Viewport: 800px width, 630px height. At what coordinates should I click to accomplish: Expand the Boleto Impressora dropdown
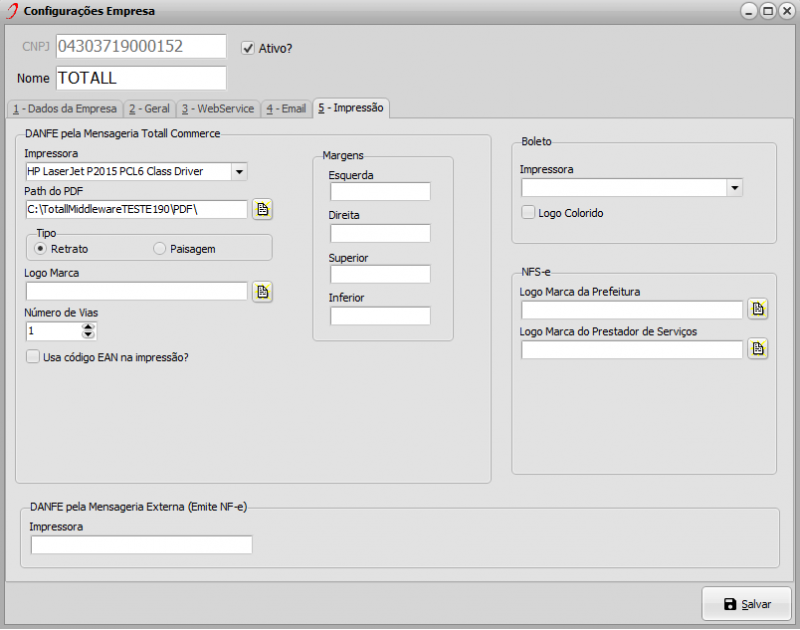pos(734,187)
